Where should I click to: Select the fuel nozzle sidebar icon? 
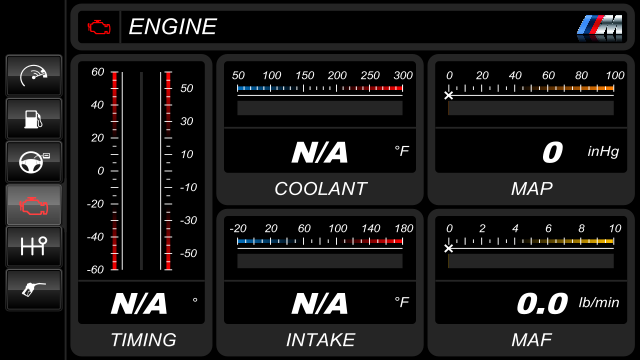pos(34,289)
